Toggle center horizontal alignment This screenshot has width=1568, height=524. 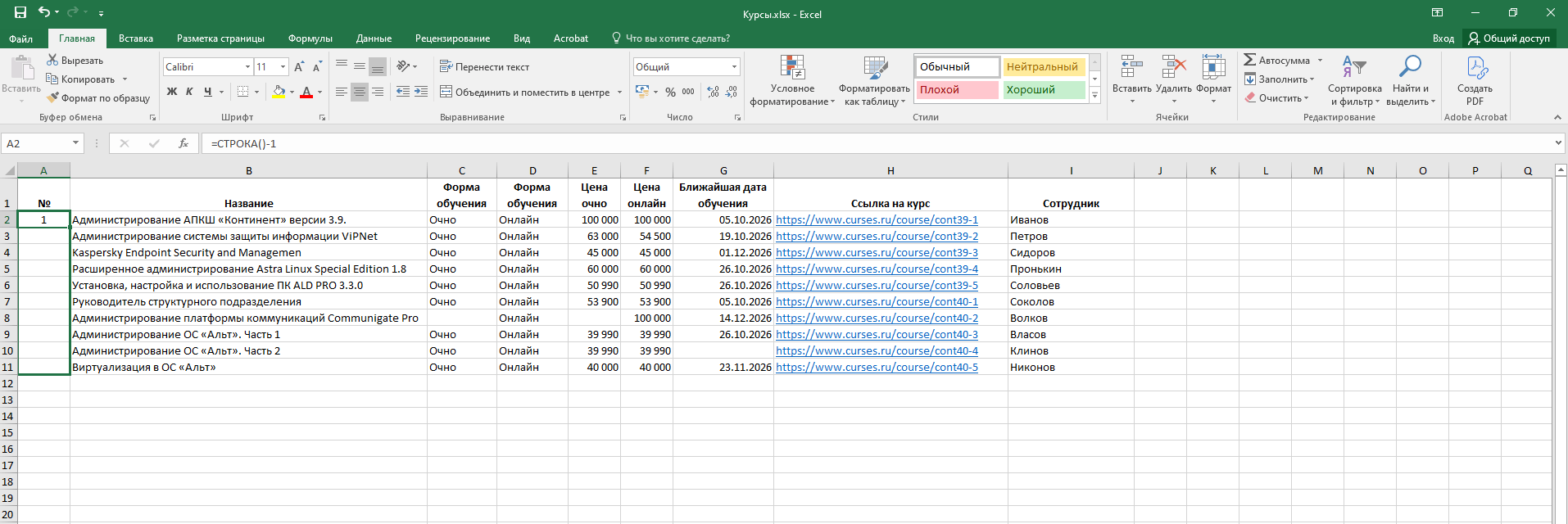360,92
